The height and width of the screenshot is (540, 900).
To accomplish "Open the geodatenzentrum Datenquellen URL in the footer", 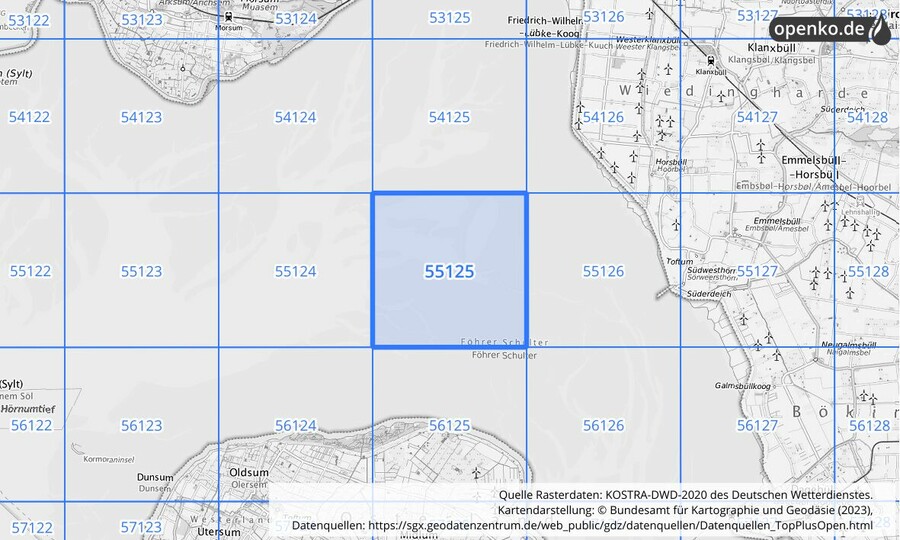I will coord(620,525).
